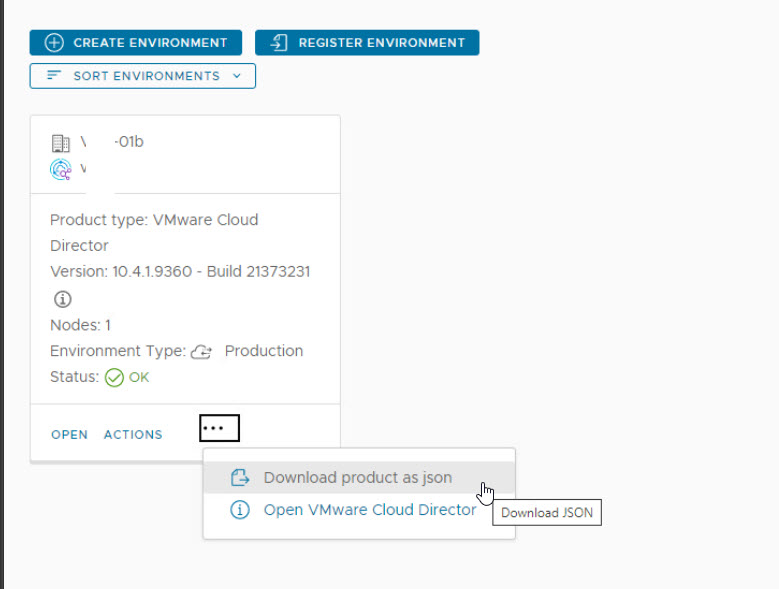The image size is (779, 589).
Task: Click the Cloud Director product icon
Action: pos(61,169)
